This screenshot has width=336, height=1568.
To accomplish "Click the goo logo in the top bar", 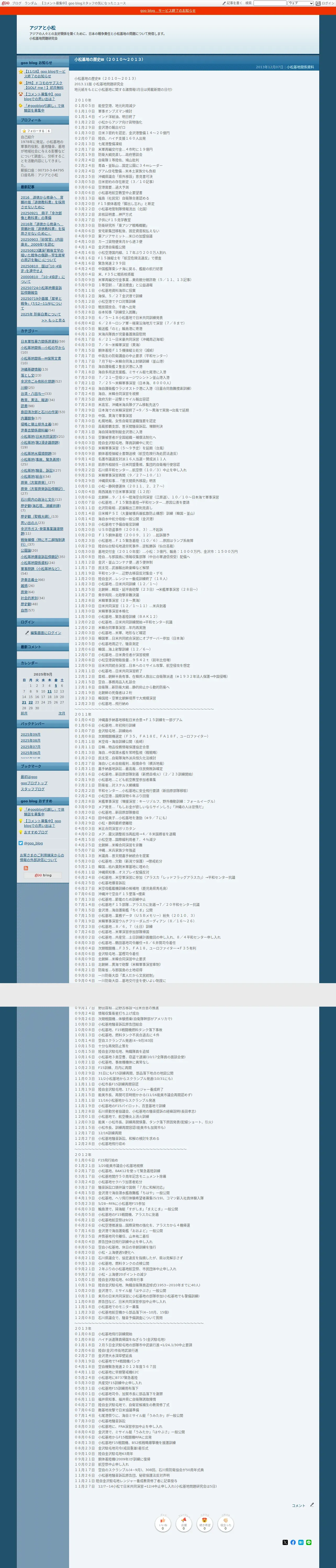I will 5,3.
